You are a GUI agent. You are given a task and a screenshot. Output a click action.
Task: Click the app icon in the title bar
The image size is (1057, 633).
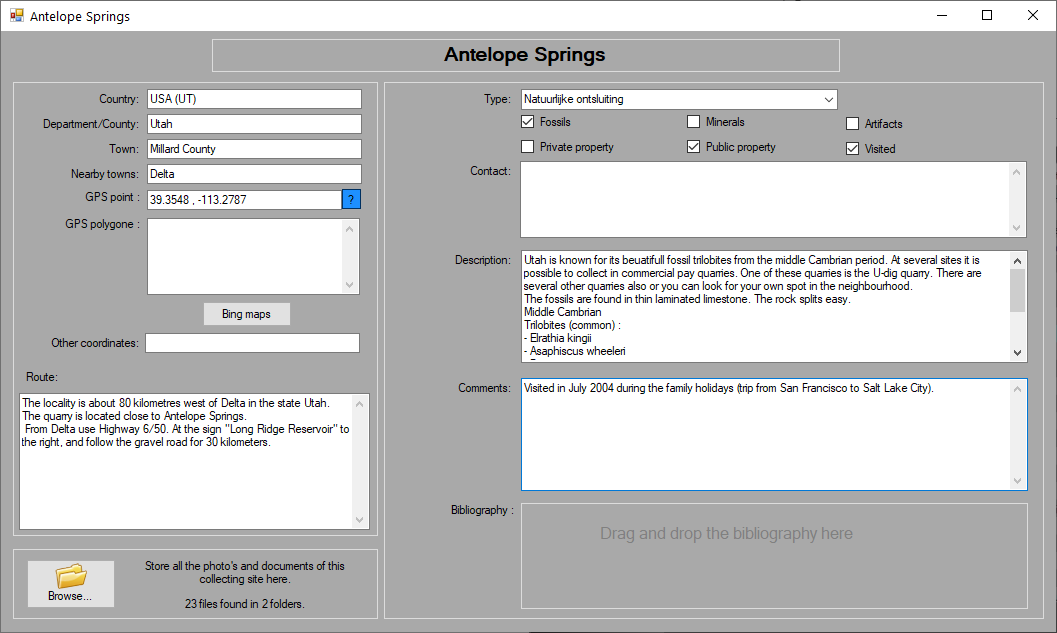click(x=16, y=16)
